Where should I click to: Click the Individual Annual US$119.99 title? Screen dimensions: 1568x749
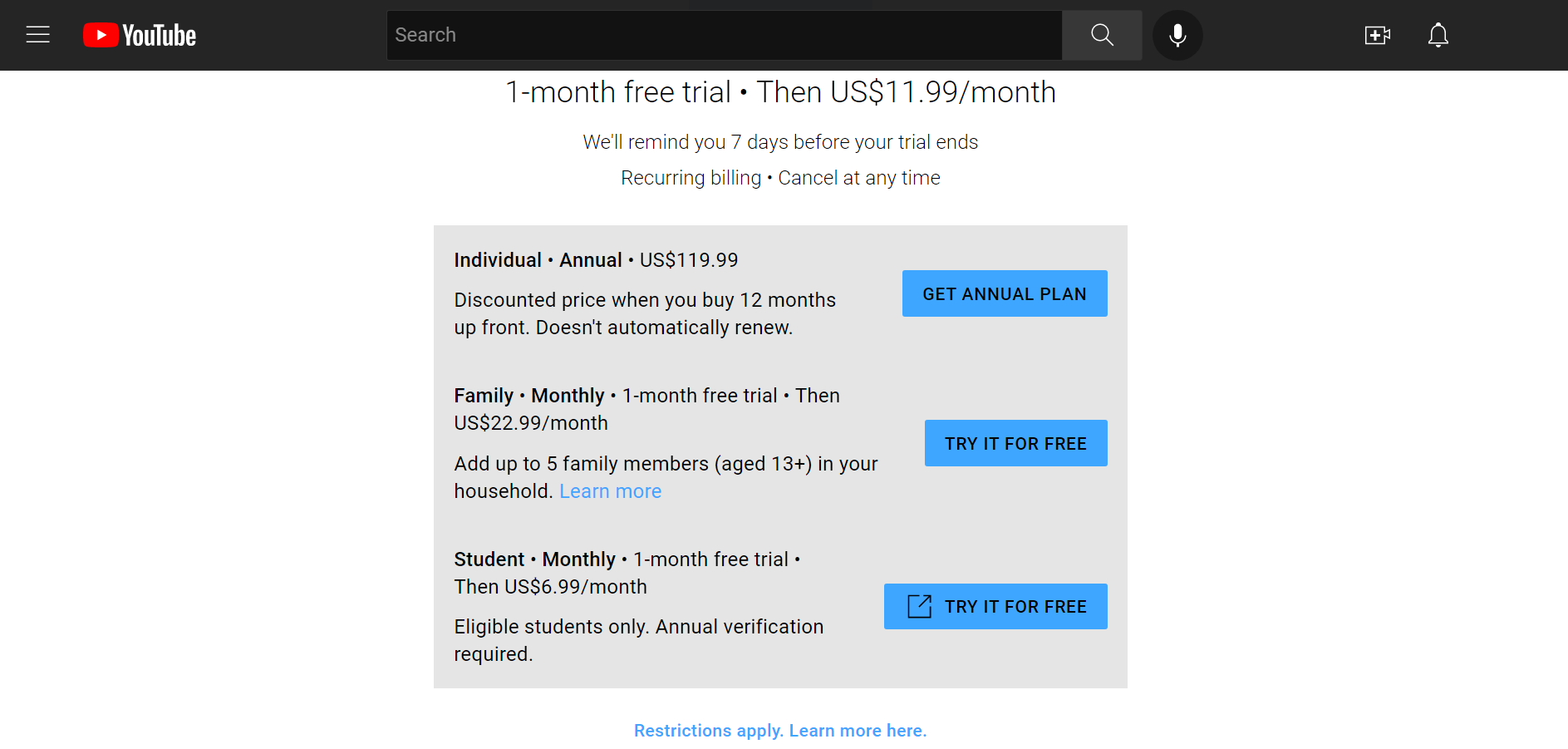(x=596, y=260)
